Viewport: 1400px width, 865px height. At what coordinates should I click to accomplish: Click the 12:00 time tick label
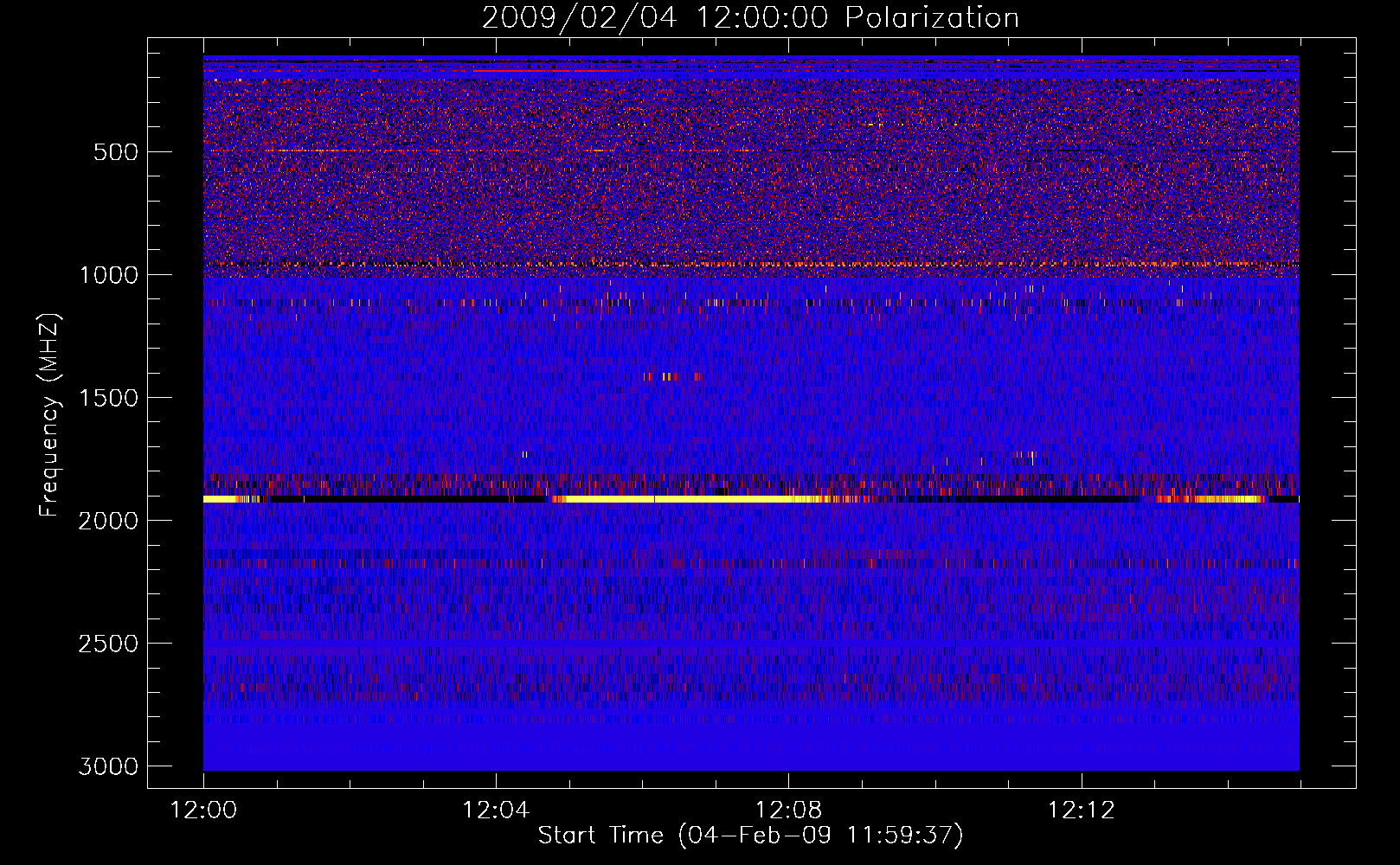click(203, 811)
